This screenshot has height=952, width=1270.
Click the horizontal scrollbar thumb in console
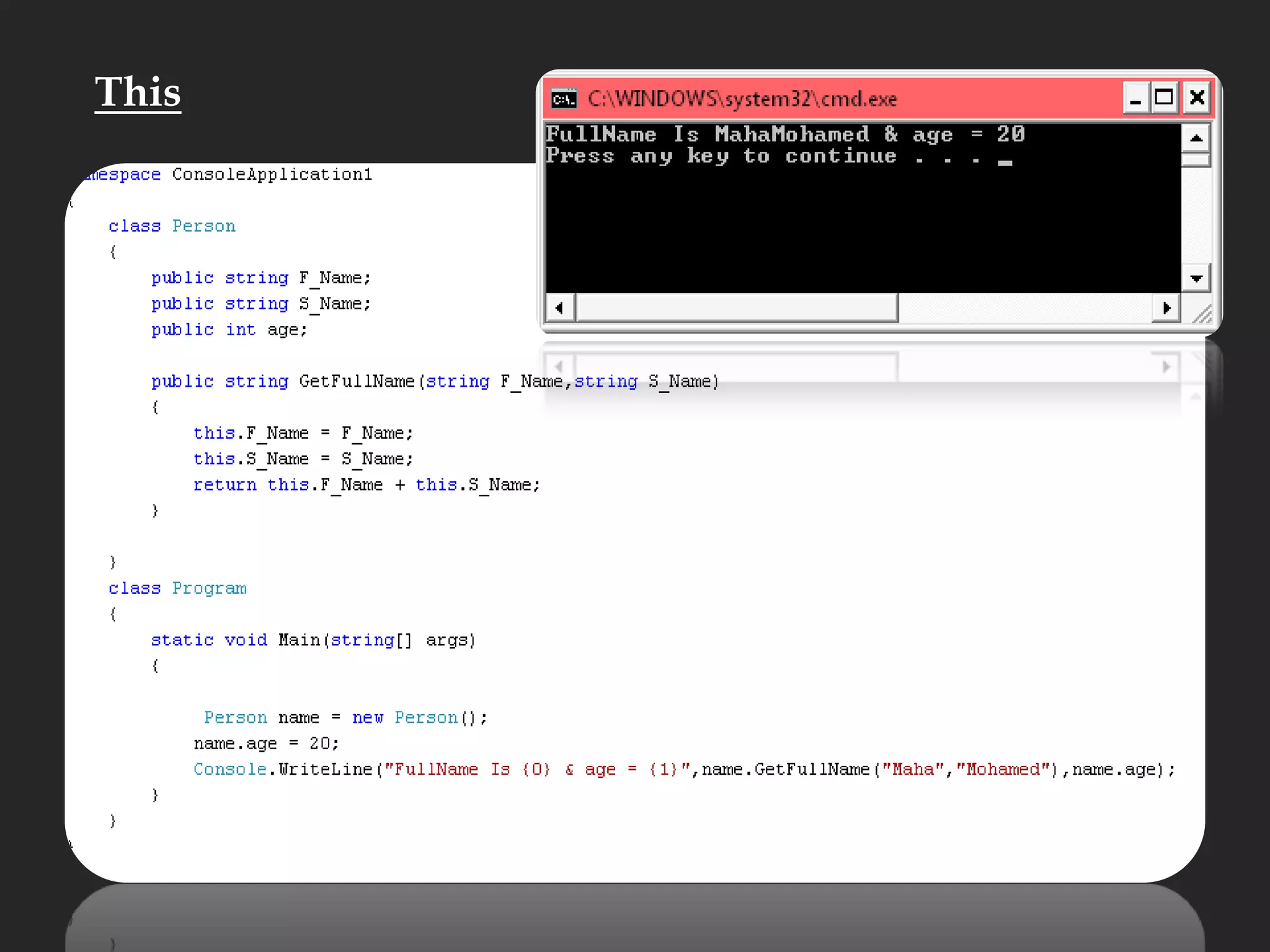(x=737, y=308)
